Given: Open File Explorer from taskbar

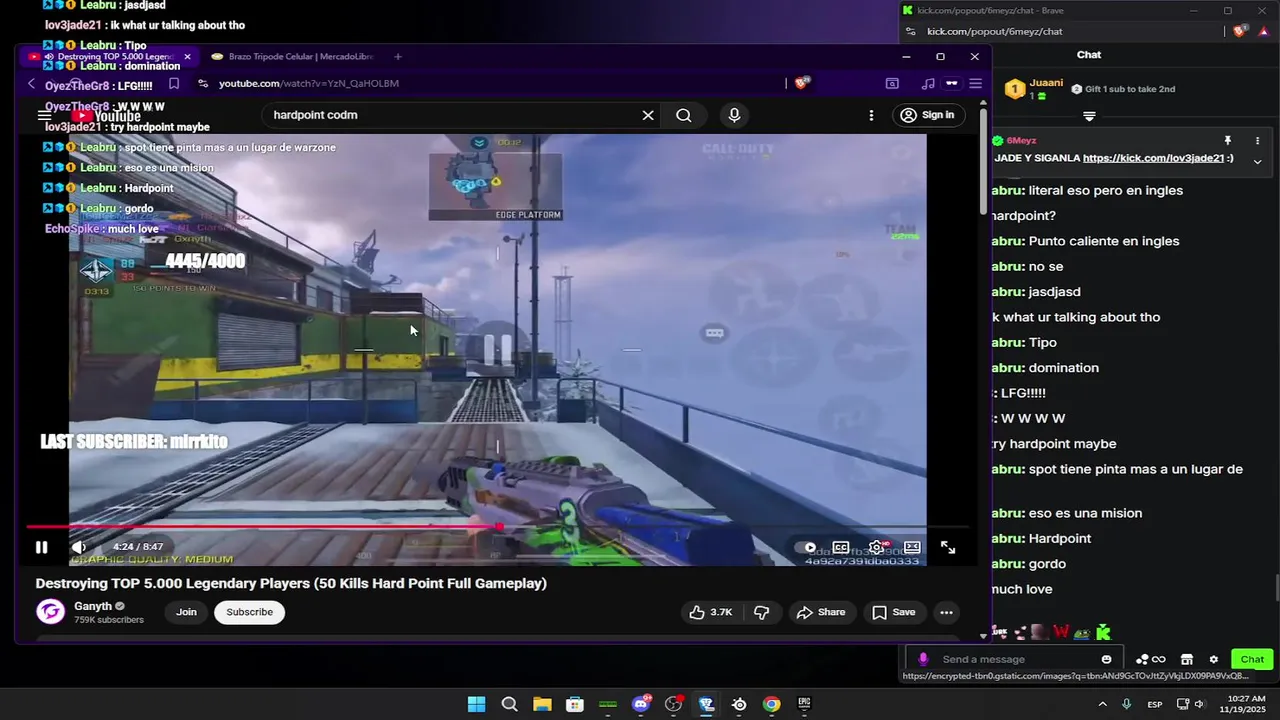Looking at the screenshot, I should point(542,704).
